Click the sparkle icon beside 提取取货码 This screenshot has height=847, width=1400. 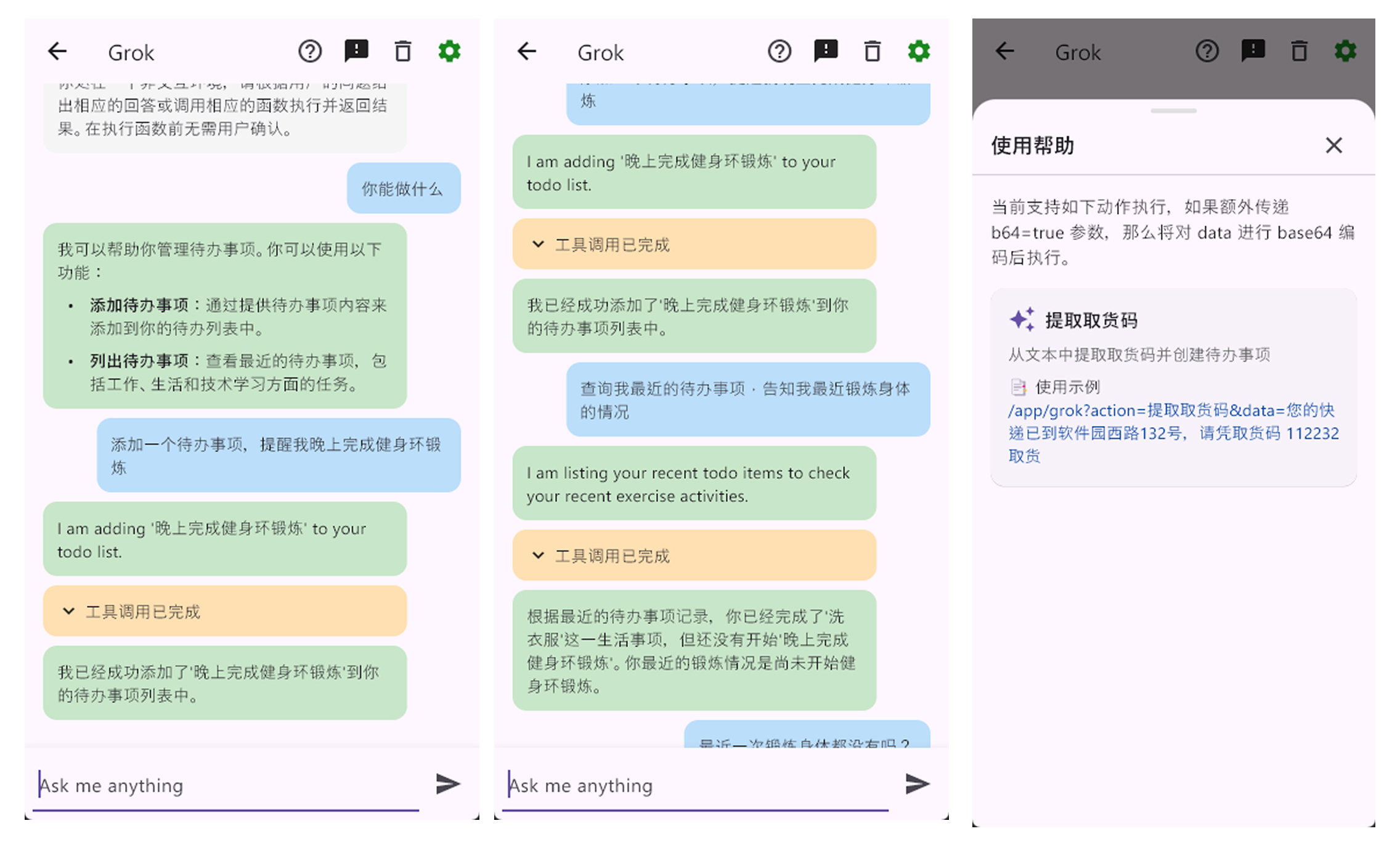(x=1022, y=319)
